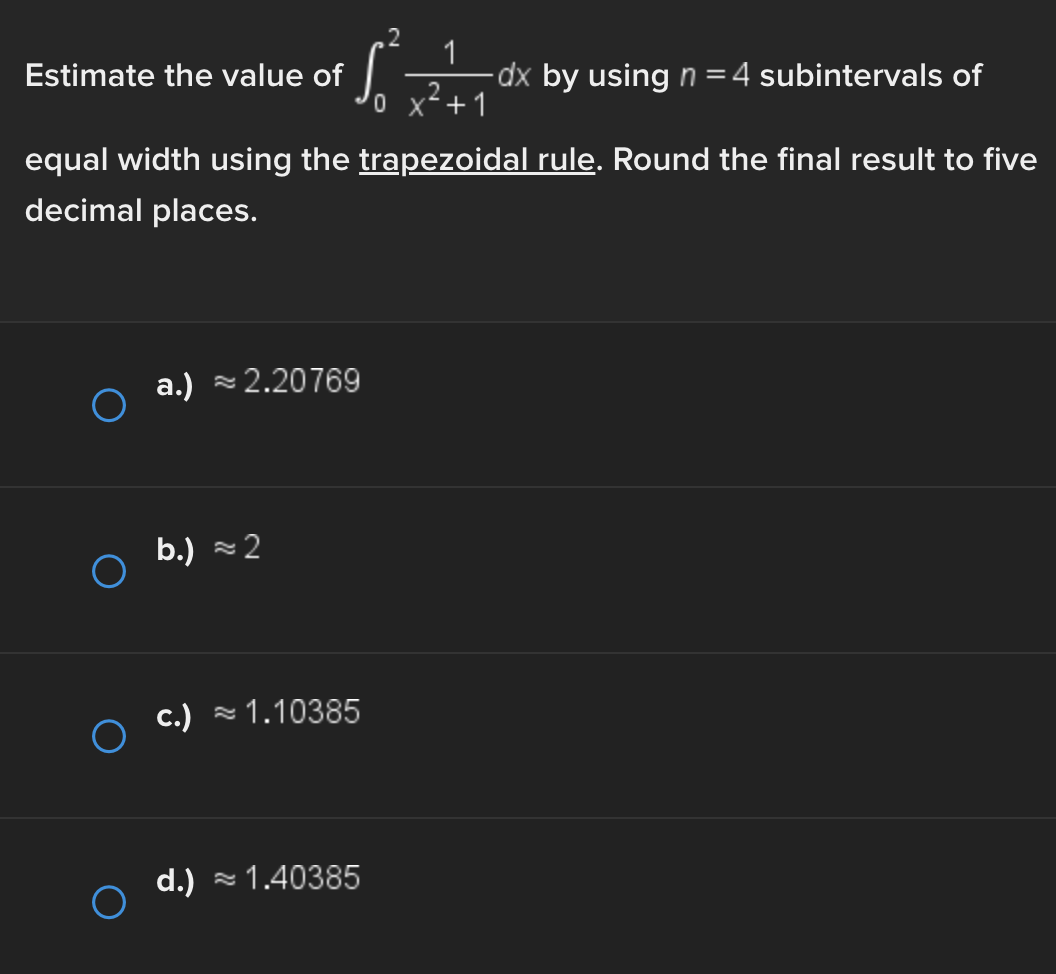
Task: Click the answer label a.)
Action: [x=175, y=383]
